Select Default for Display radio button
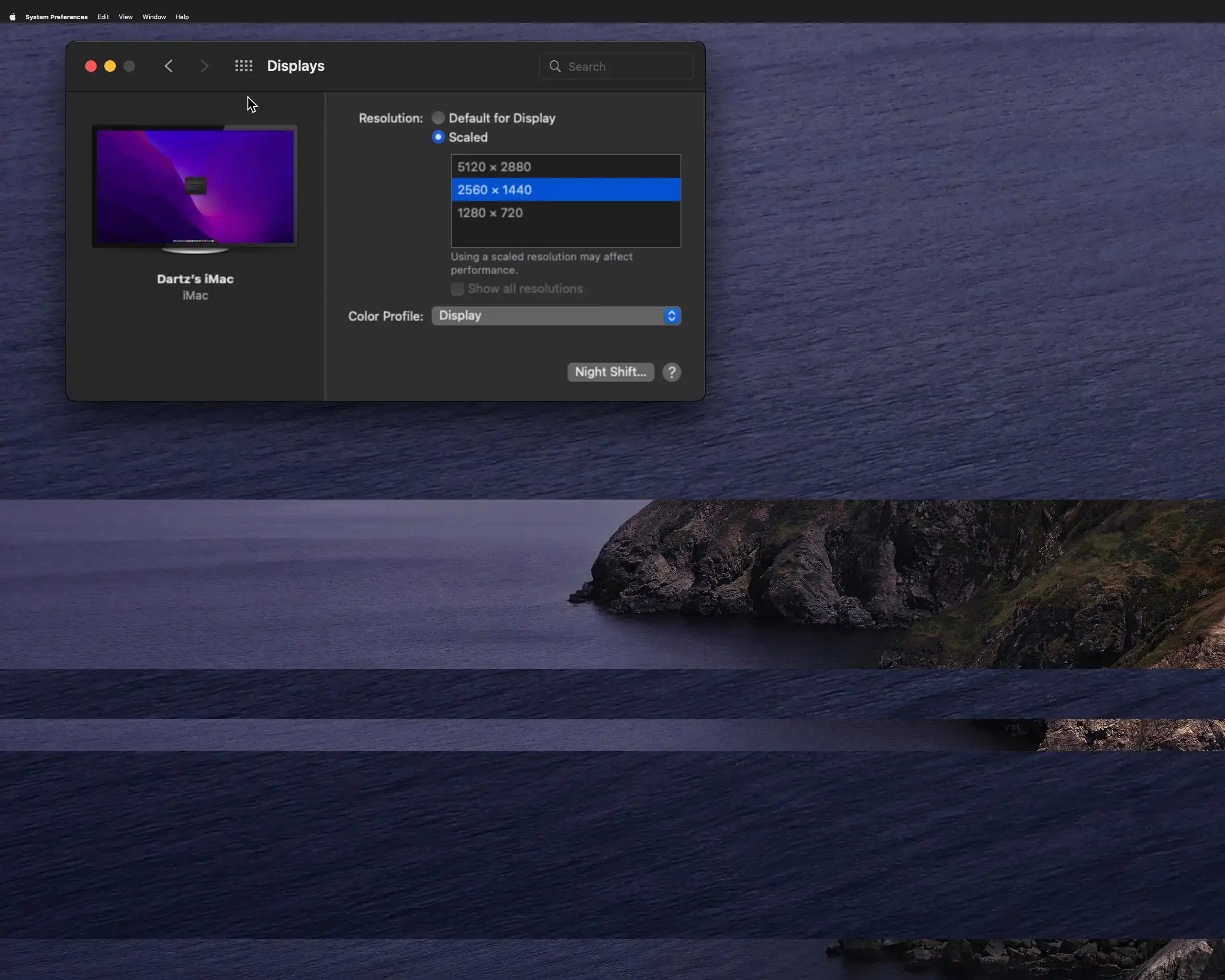1225x980 pixels. pyautogui.click(x=438, y=118)
